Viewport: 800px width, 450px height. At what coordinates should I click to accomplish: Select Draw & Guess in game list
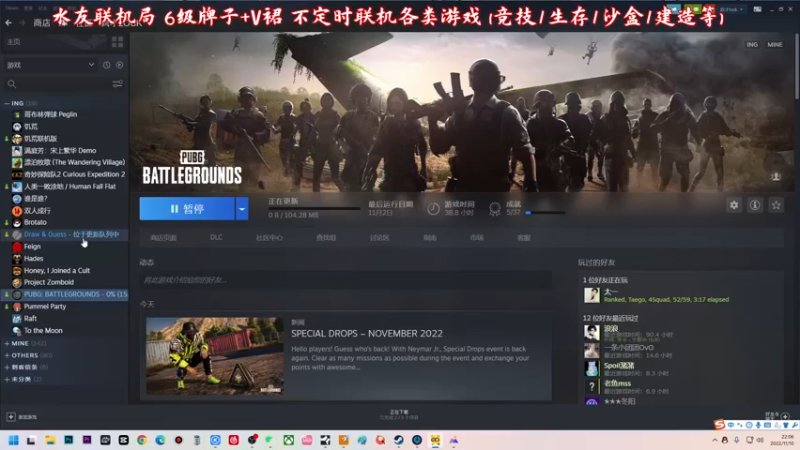point(71,234)
